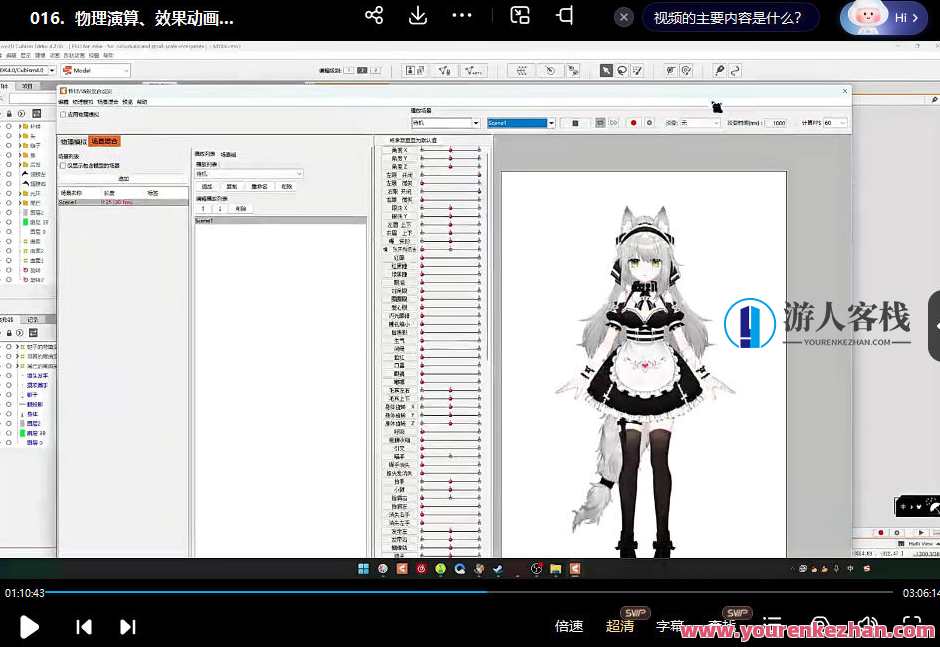Toggle visibility of the top part in parts palette
This screenshot has height=647, width=940.
[x=9, y=127]
